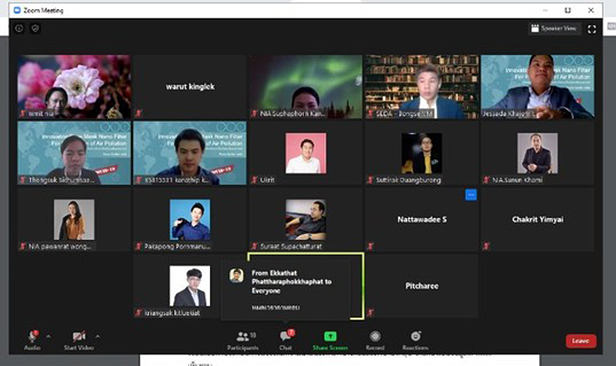Leave the meeting
The width and height of the screenshot is (616, 366).
coord(581,340)
